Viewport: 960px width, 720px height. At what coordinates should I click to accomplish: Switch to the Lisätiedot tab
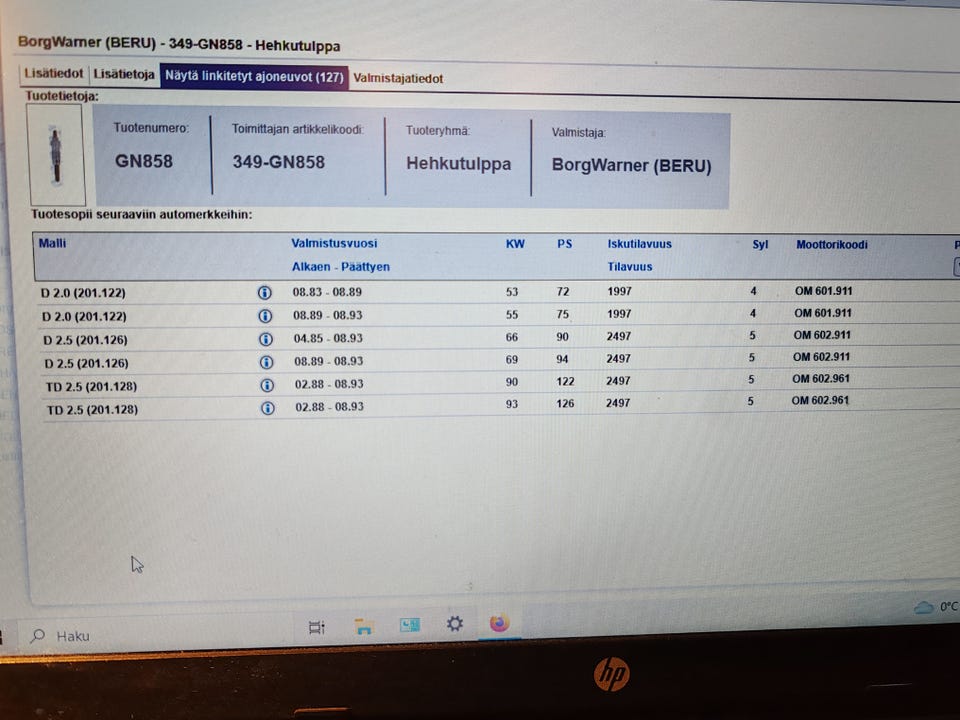(54, 73)
